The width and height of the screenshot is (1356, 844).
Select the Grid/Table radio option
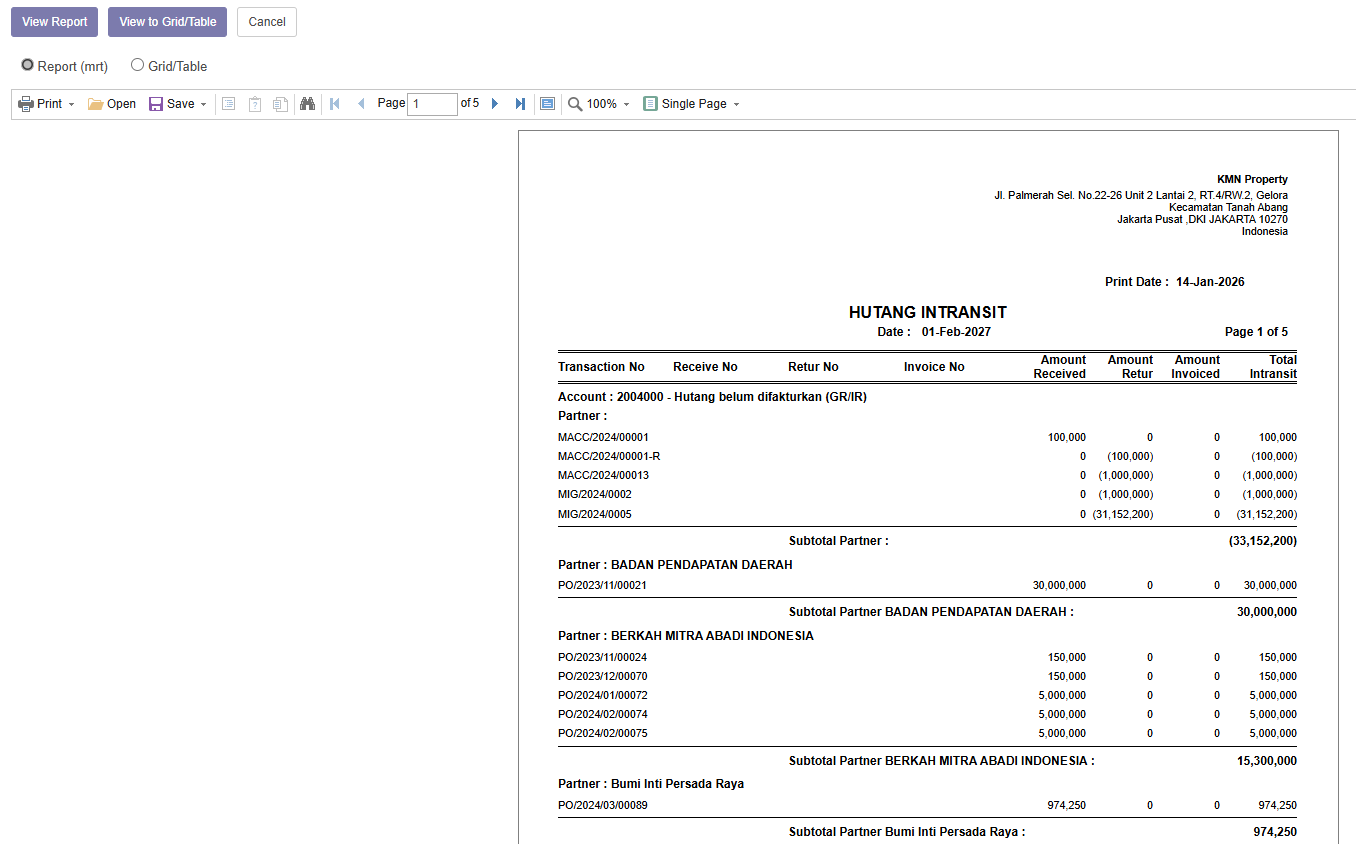(x=138, y=65)
